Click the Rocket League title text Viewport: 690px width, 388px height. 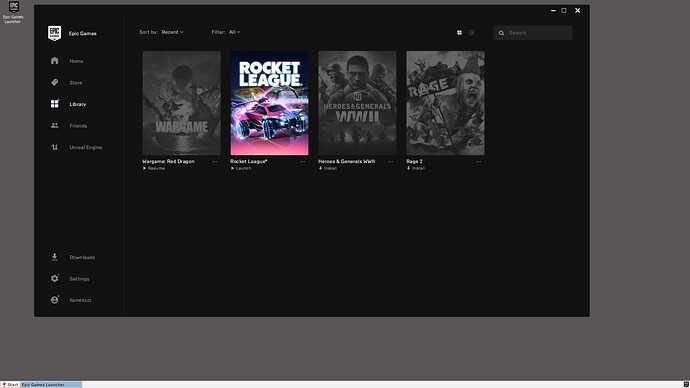click(x=249, y=161)
